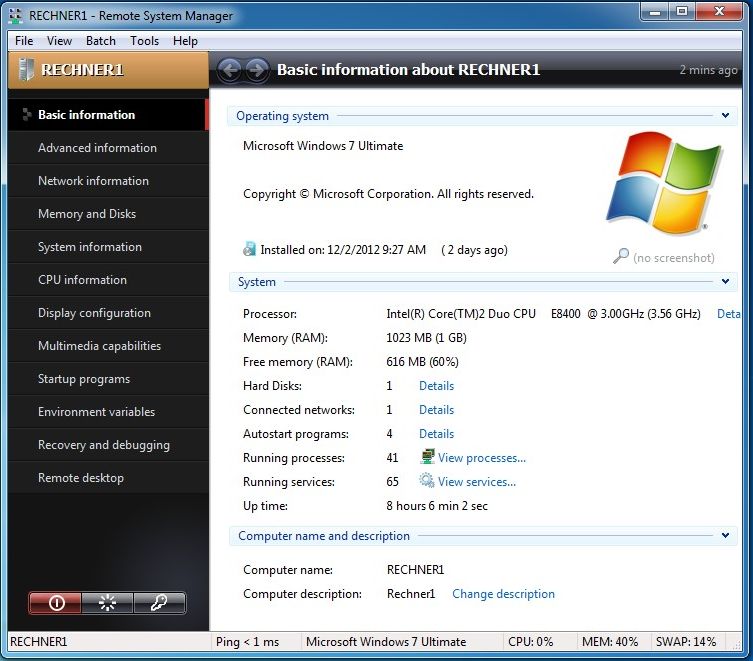Viewport: 753px width, 661px height.
Task: Click the Intel Core2 Duo processor text
Action: [x=543, y=314]
